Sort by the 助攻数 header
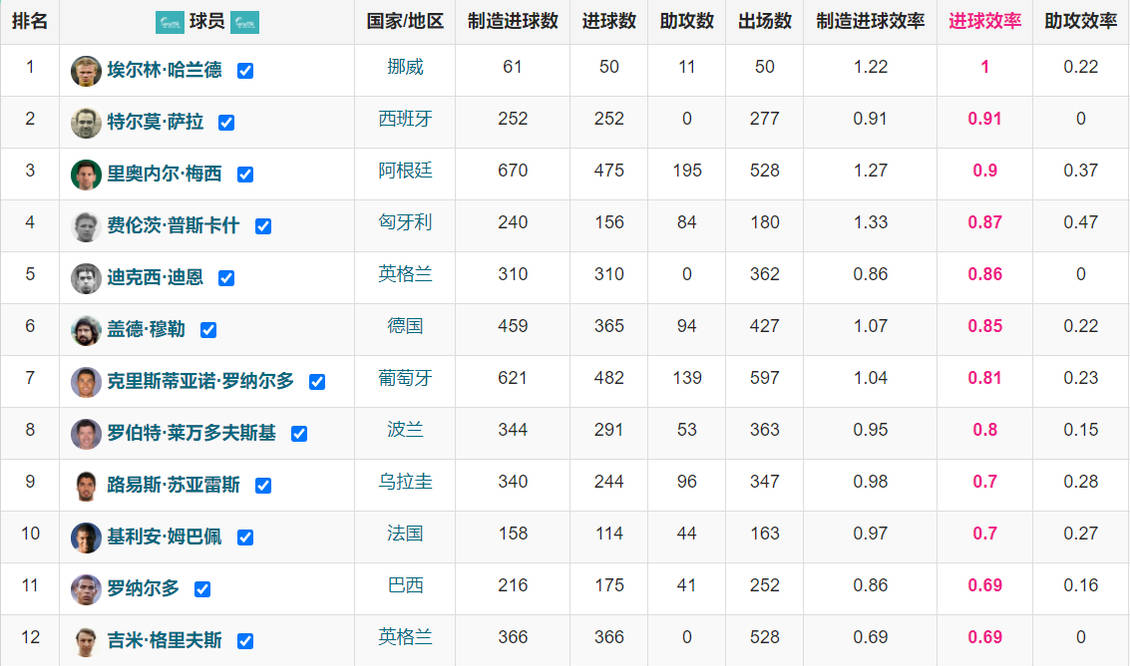The width and height of the screenshot is (1130, 666). (687, 22)
